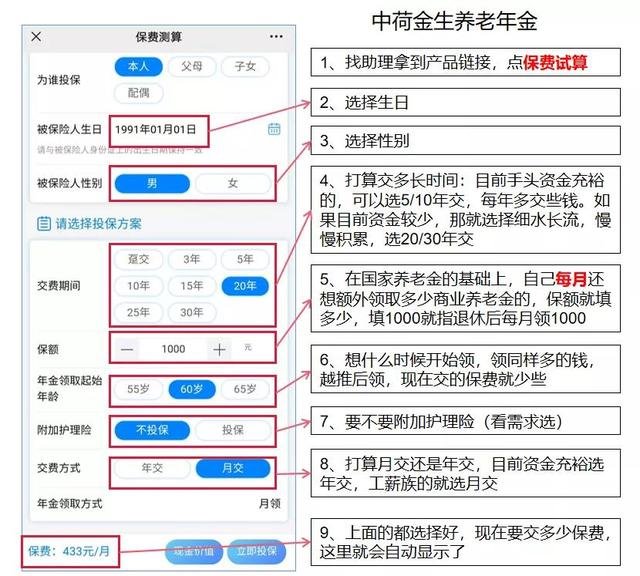Select 30年 payment period
This screenshot has width=640, height=576.
(x=191, y=312)
